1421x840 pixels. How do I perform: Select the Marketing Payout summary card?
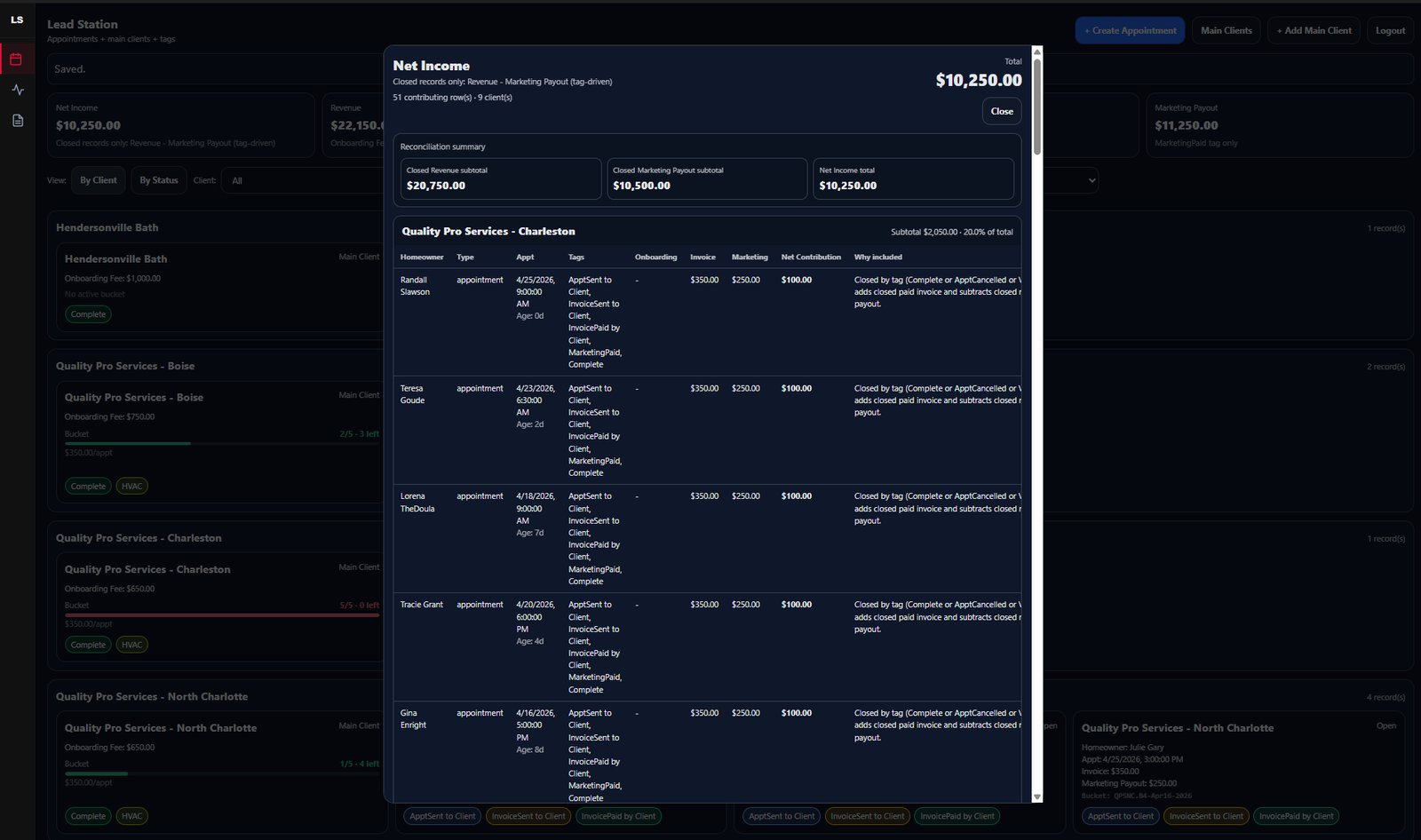pyautogui.click(x=1279, y=125)
